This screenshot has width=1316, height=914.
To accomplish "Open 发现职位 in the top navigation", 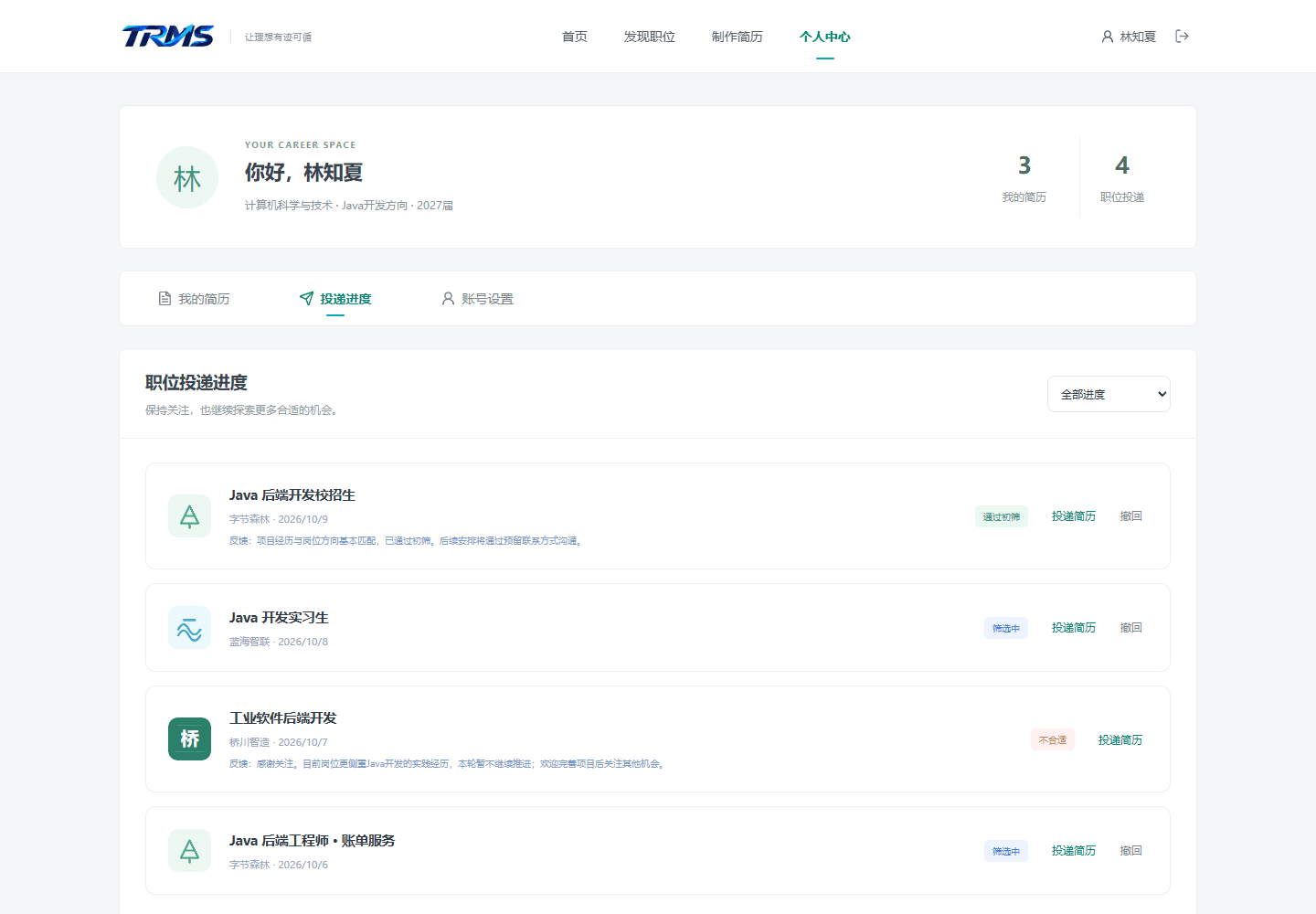I will click(650, 37).
